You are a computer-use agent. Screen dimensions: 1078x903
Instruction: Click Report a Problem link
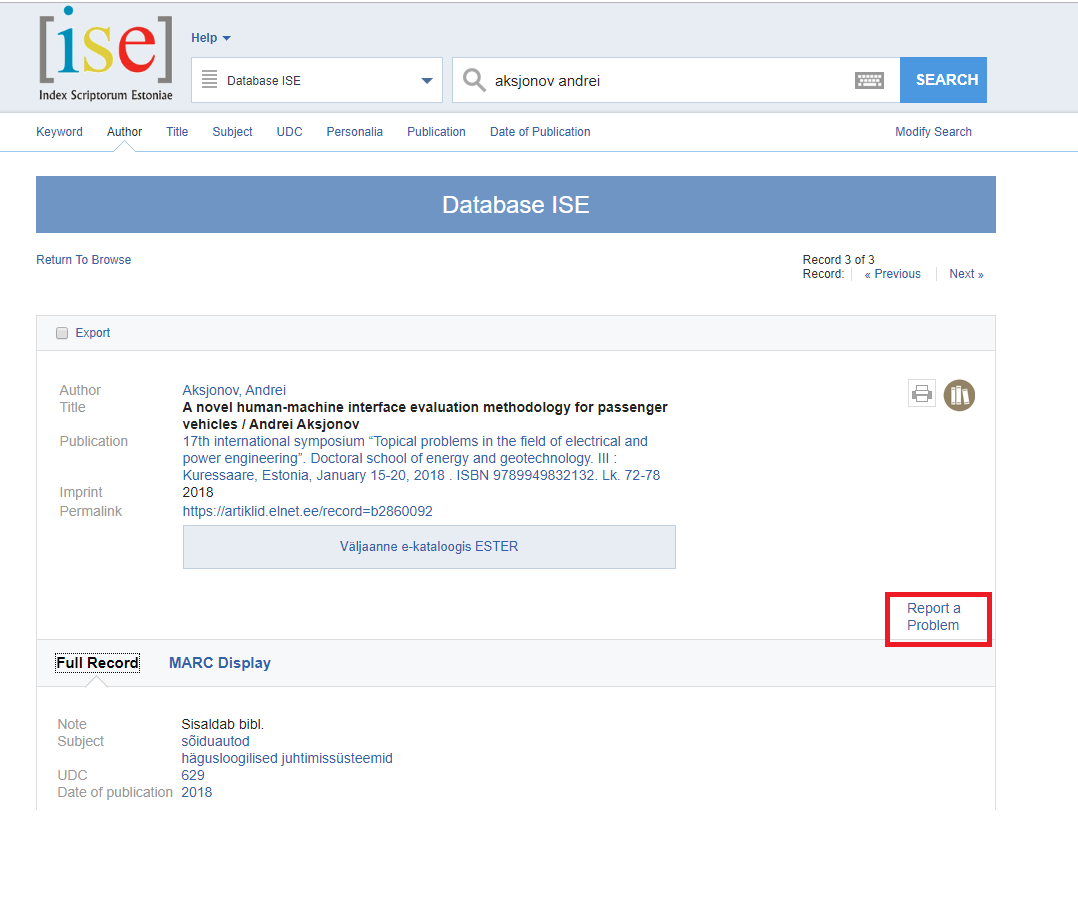934,617
